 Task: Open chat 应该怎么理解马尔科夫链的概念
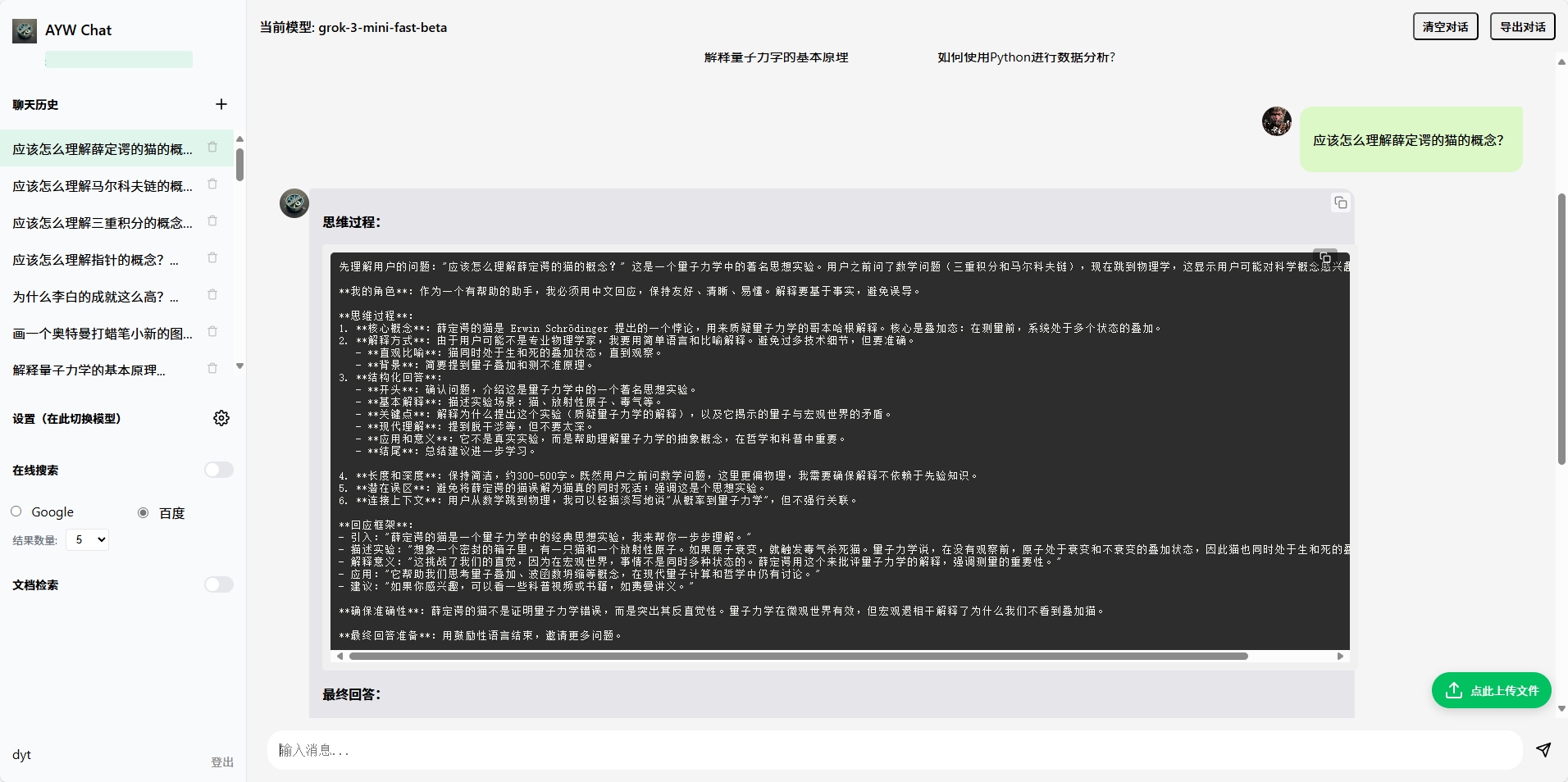tap(103, 186)
